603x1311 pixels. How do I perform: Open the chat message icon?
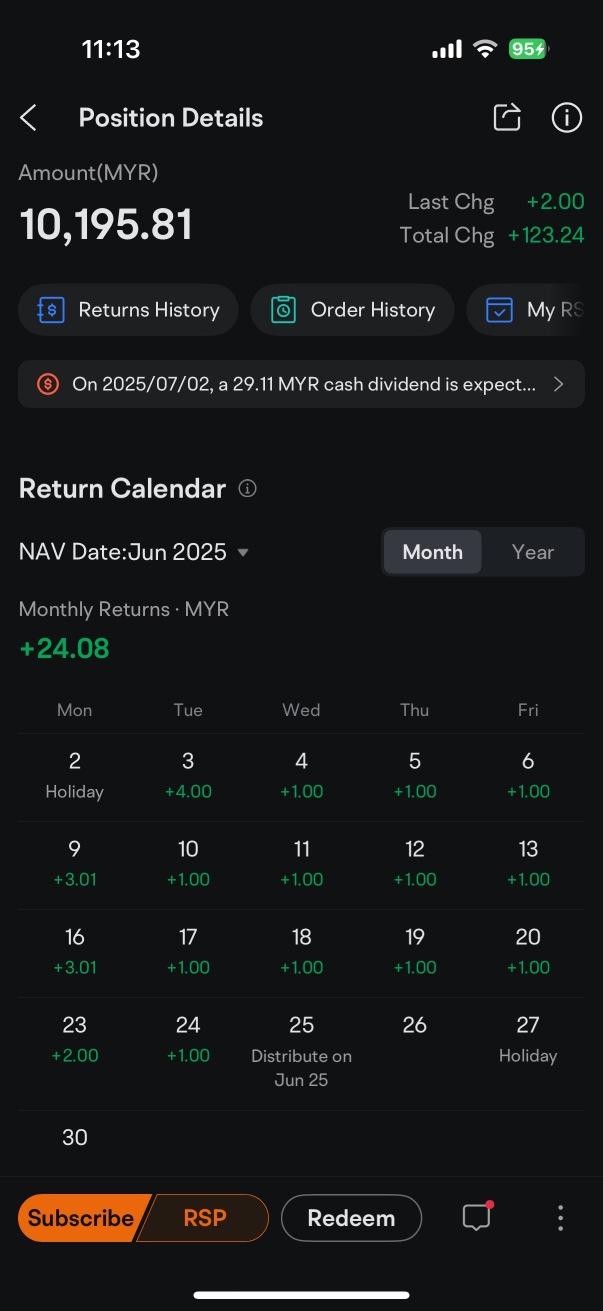coord(476,1218)
